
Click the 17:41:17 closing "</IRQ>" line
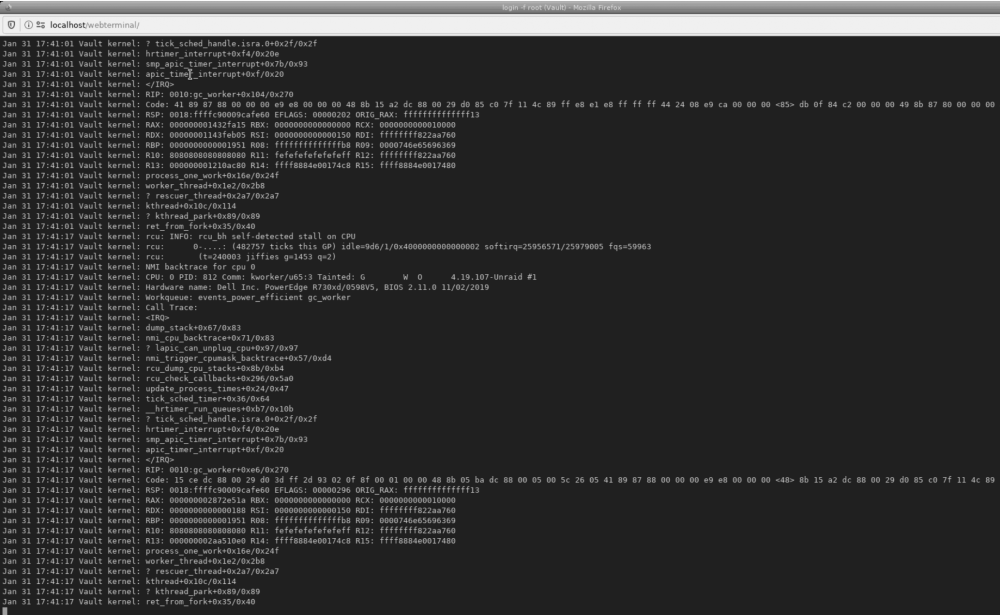[x=159, y=459]
